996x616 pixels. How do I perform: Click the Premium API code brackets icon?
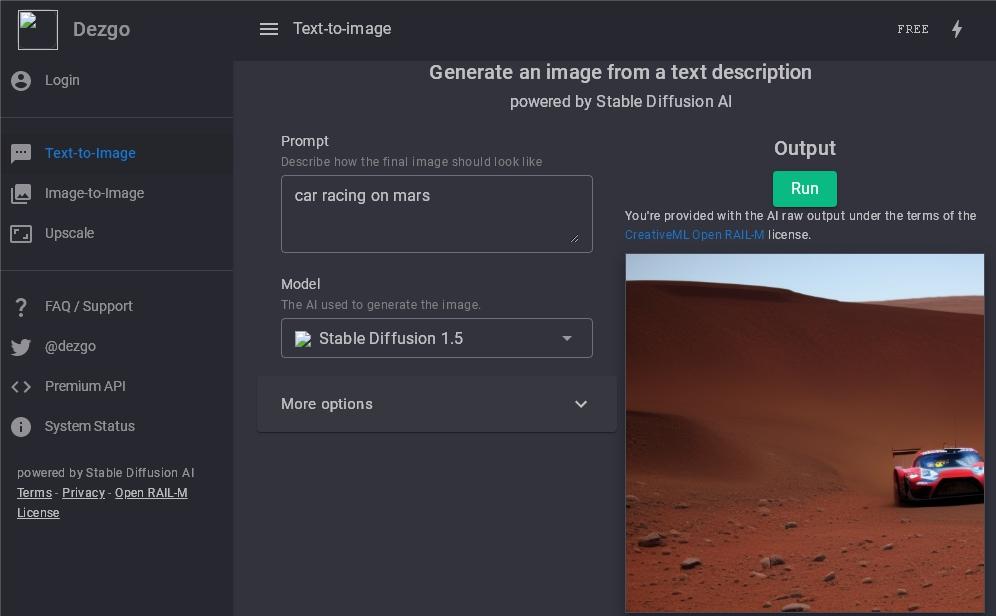(21, 387)
